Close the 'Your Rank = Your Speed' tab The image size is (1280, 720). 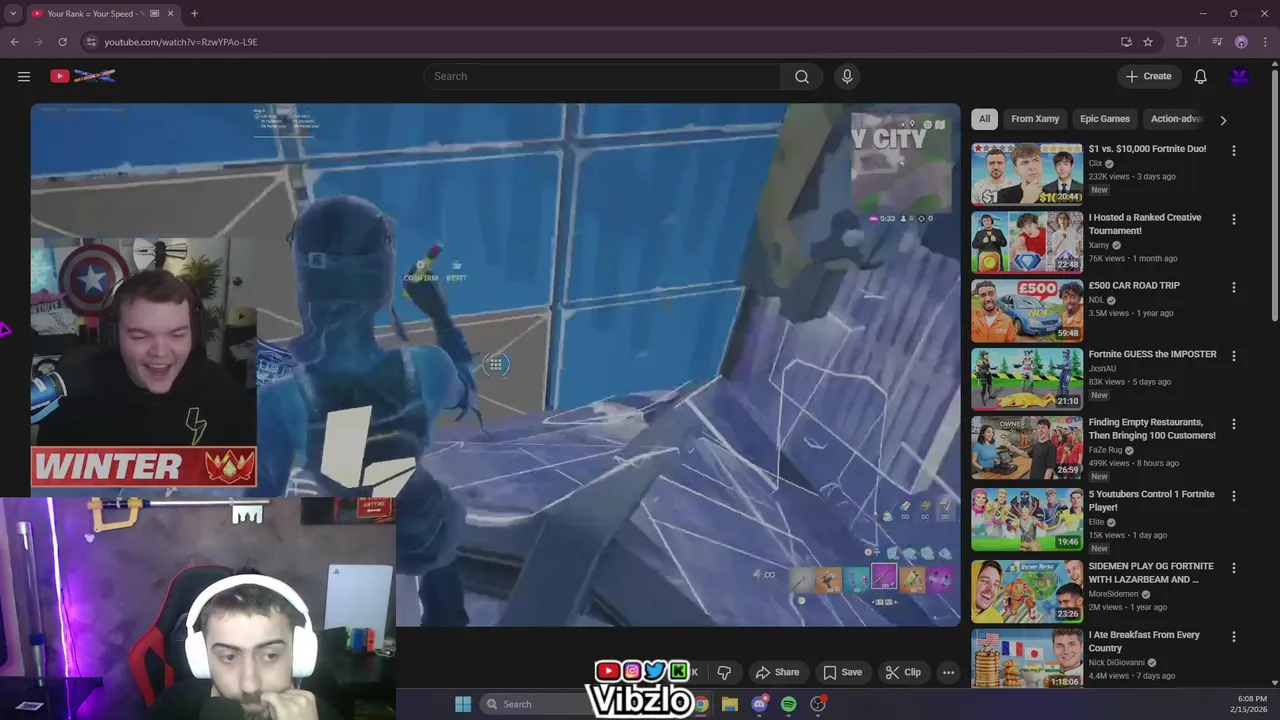[x=170, y=14]
